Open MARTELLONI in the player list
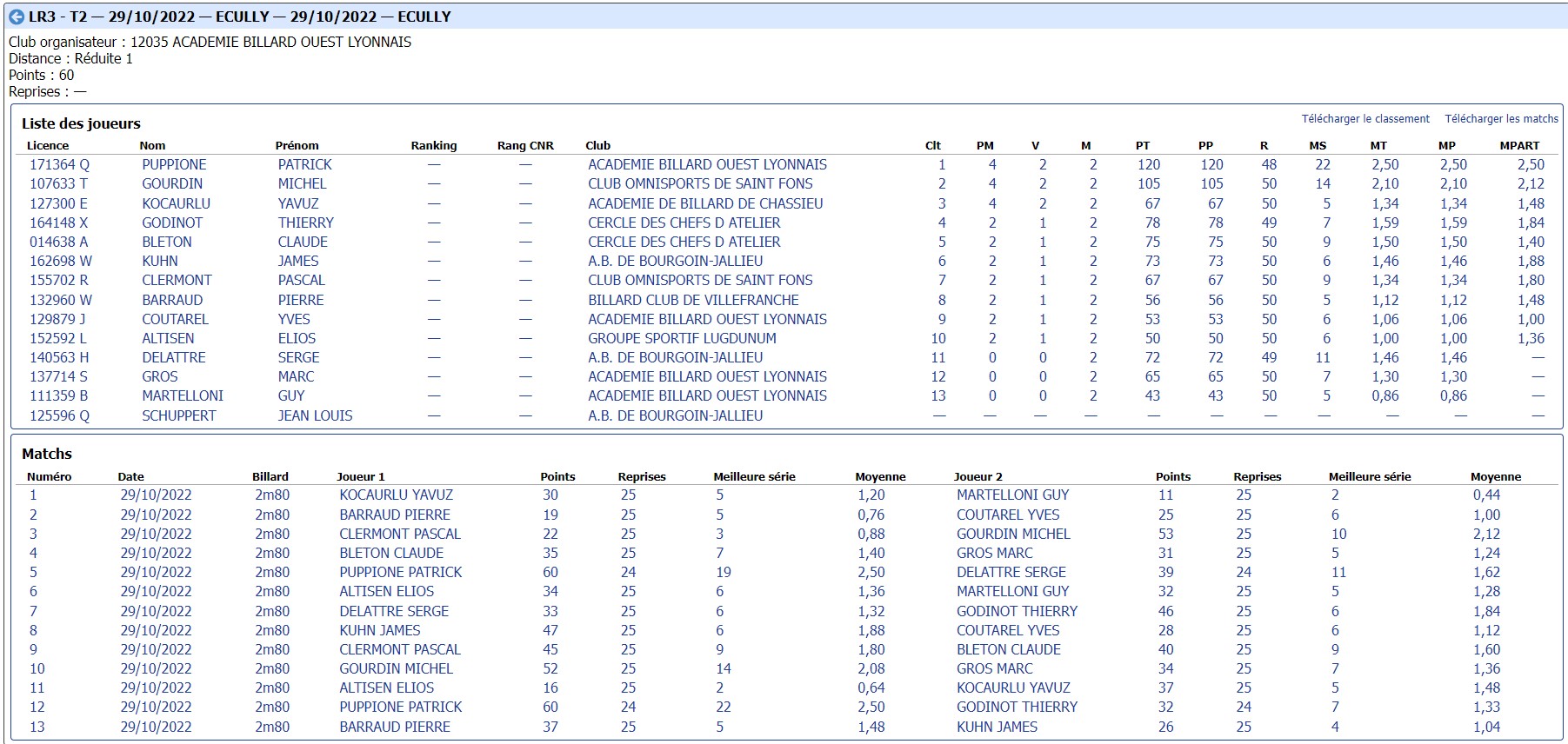Screen dimensions: 1568x744 point(183,395)
